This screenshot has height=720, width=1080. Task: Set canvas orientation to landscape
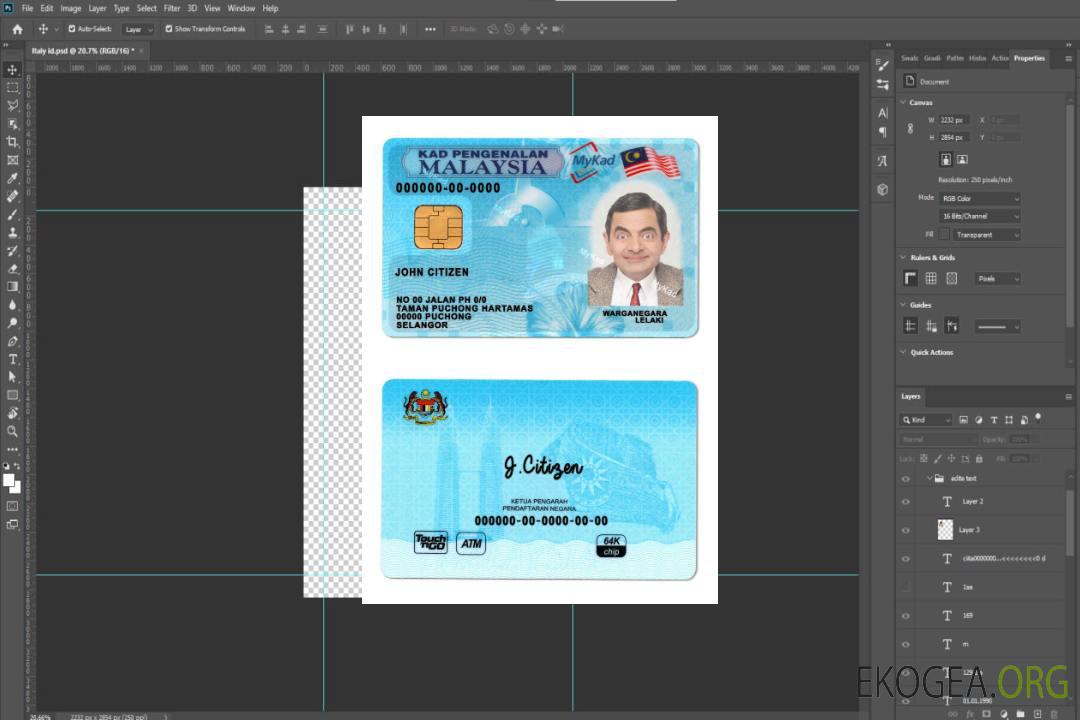[x=962, y=160]
